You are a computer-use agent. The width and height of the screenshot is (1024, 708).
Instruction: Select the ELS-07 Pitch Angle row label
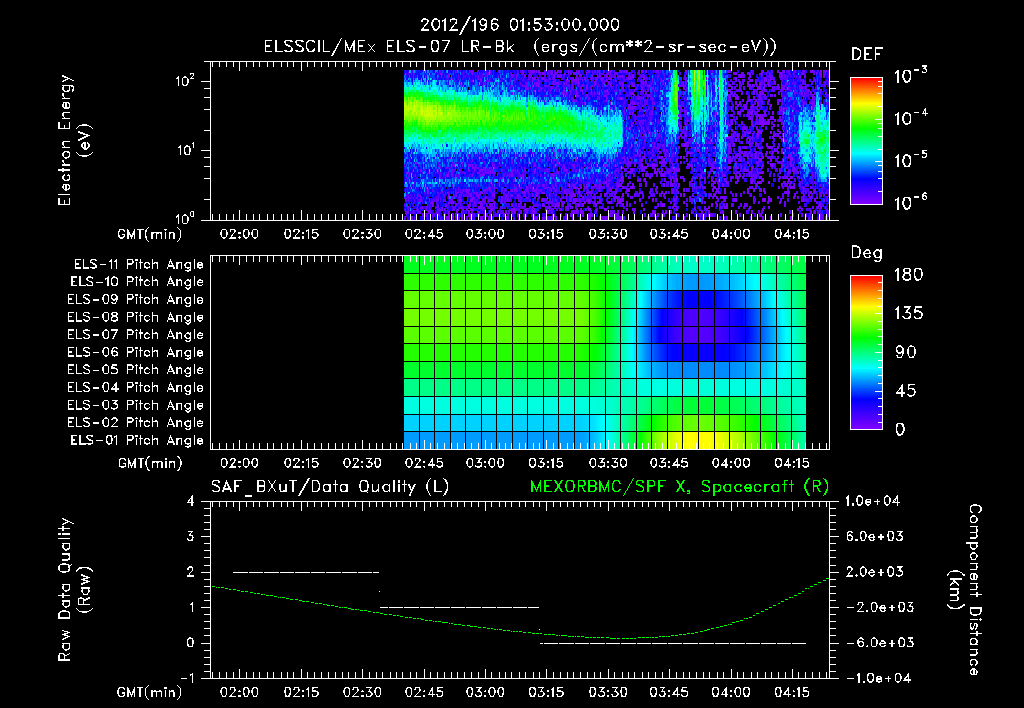[136, 334]
